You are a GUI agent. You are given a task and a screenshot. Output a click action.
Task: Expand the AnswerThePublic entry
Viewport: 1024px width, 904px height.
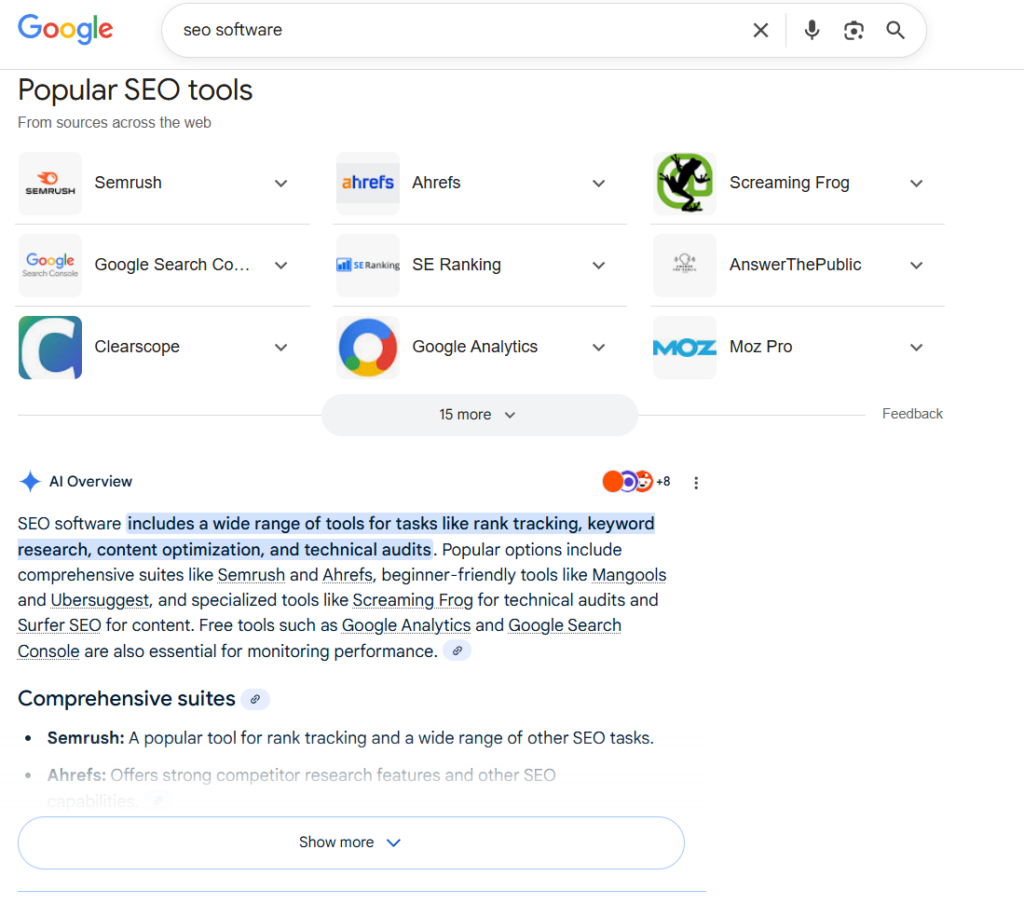916,265
